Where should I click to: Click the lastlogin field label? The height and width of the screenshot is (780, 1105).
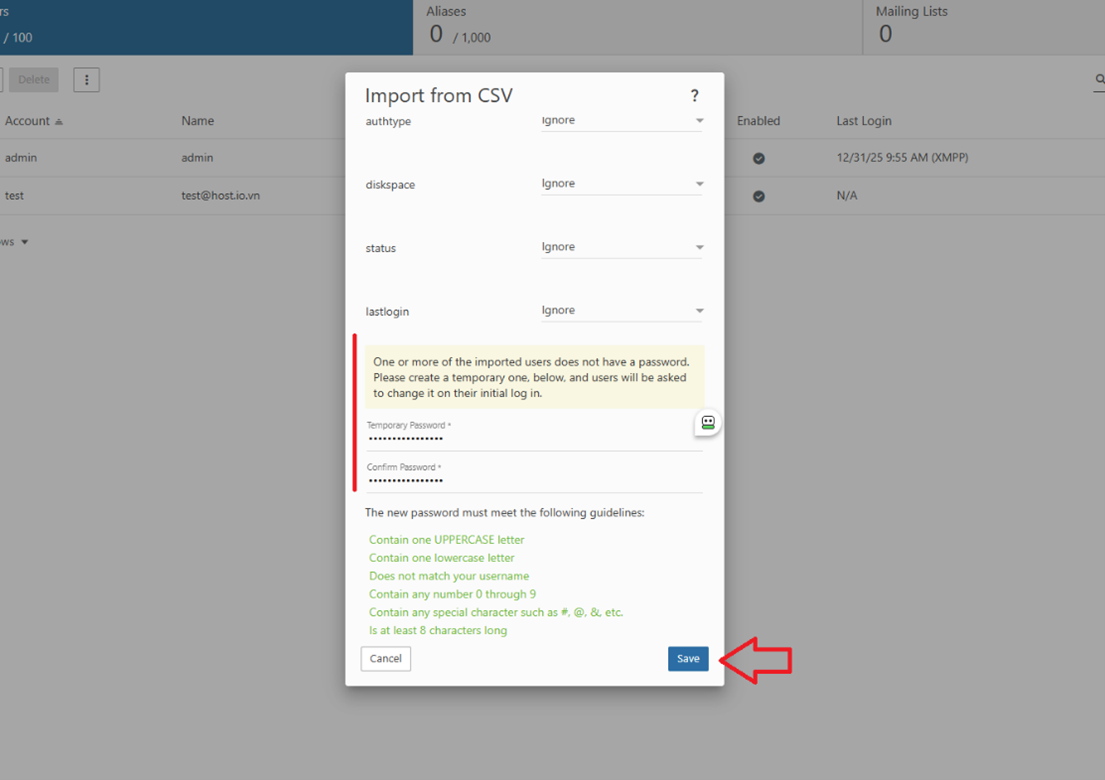tap(387, 311)
